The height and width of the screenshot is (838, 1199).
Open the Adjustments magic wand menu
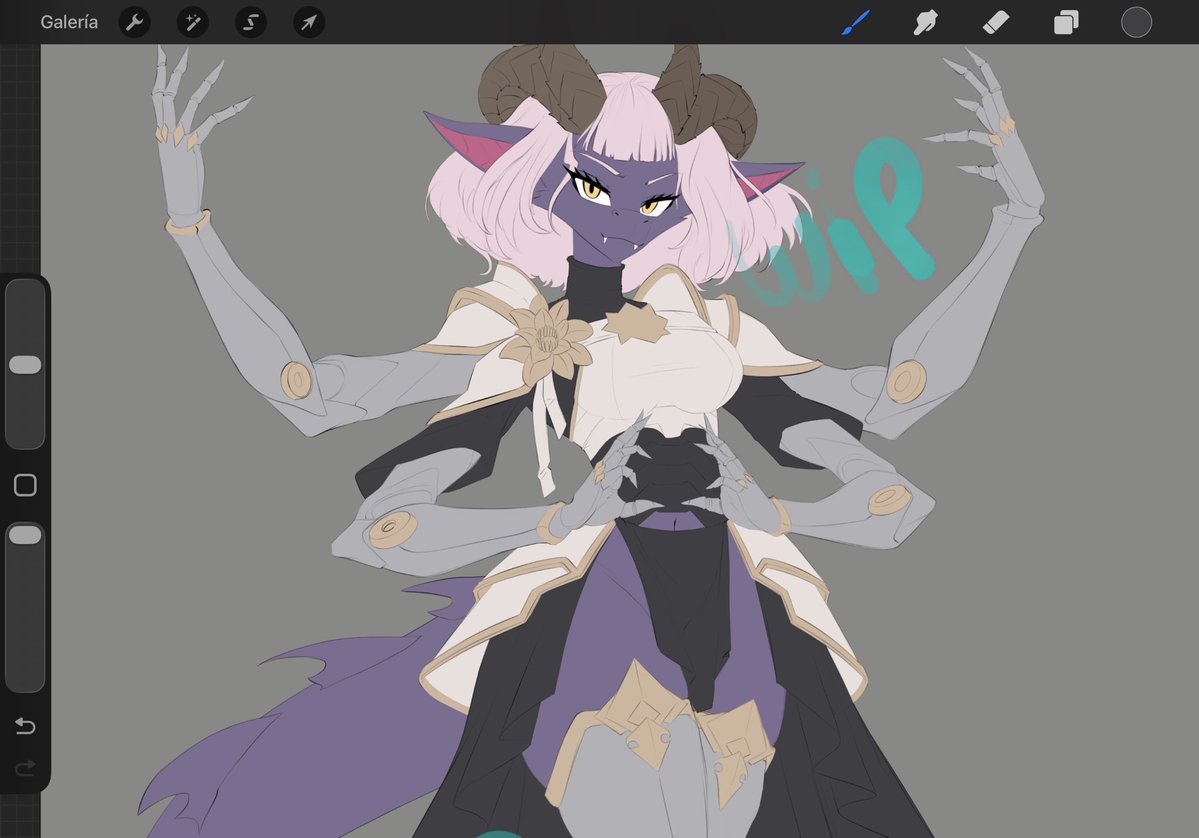click(193, 22)
